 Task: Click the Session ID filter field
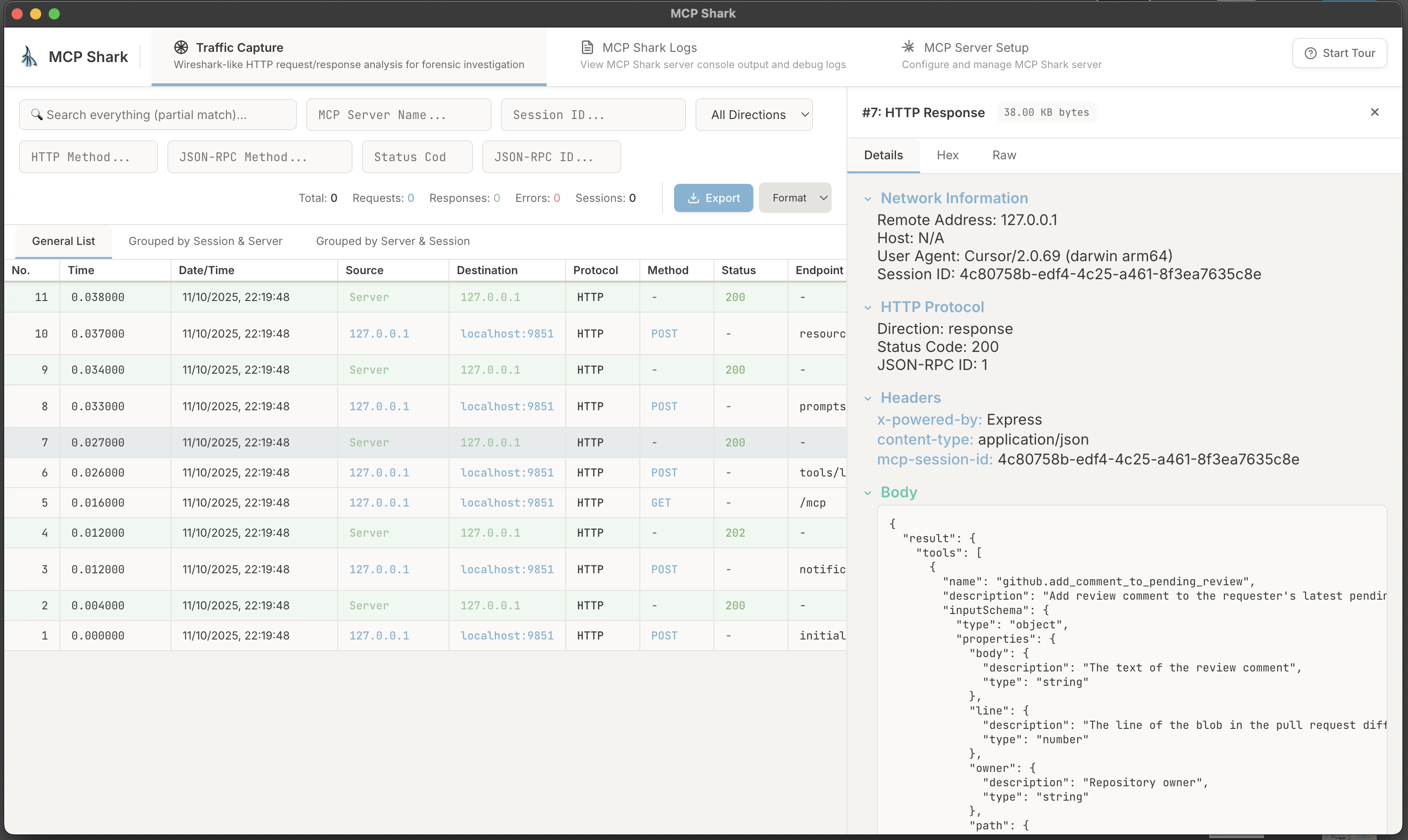click(593, 114)
